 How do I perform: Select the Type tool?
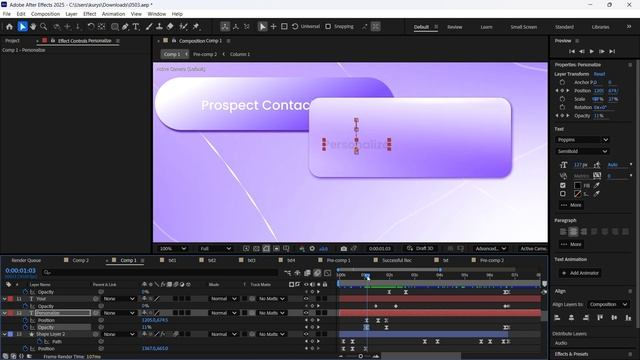coord(136,27)
